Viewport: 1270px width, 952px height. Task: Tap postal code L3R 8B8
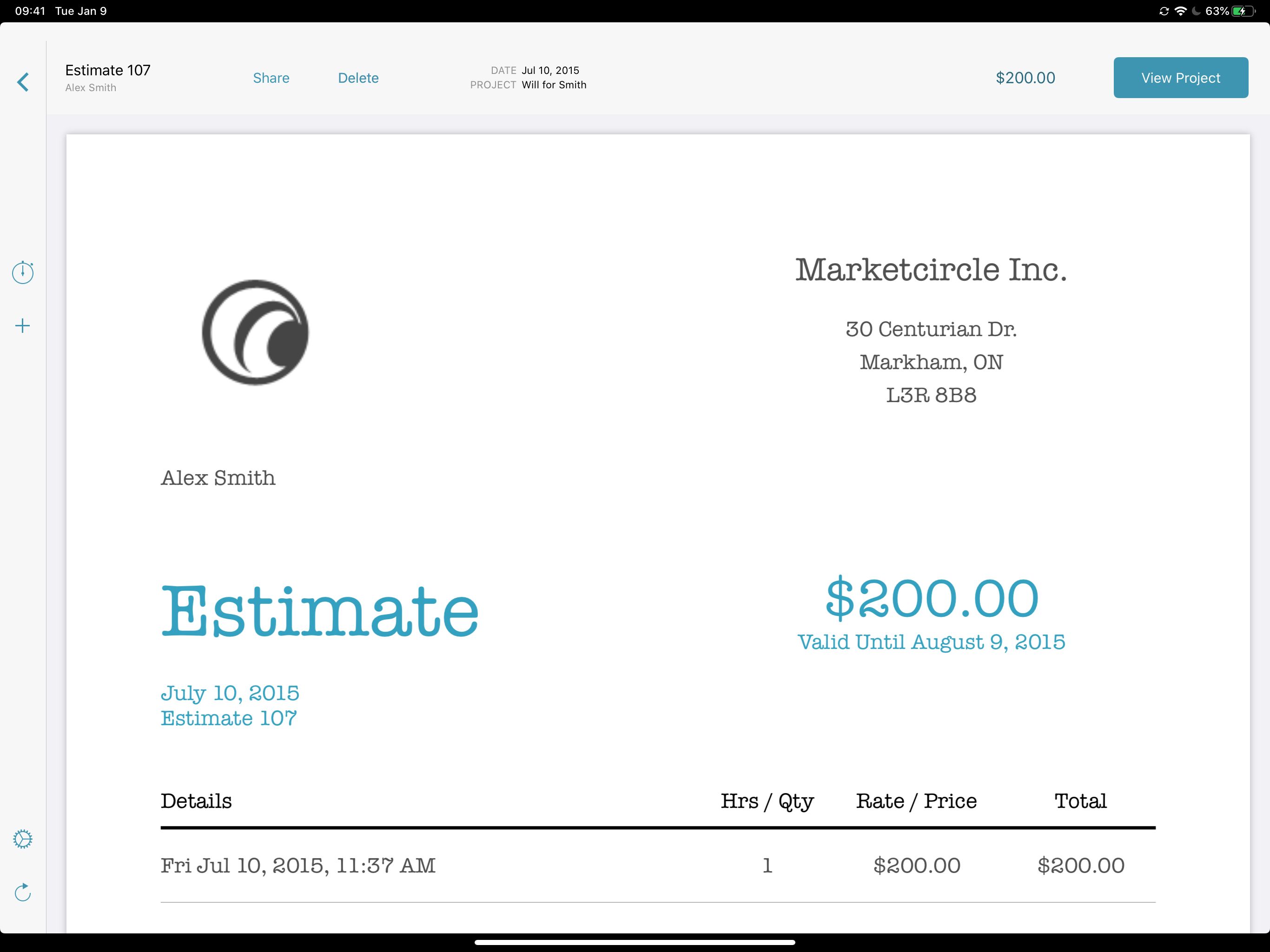coord(931,395)
